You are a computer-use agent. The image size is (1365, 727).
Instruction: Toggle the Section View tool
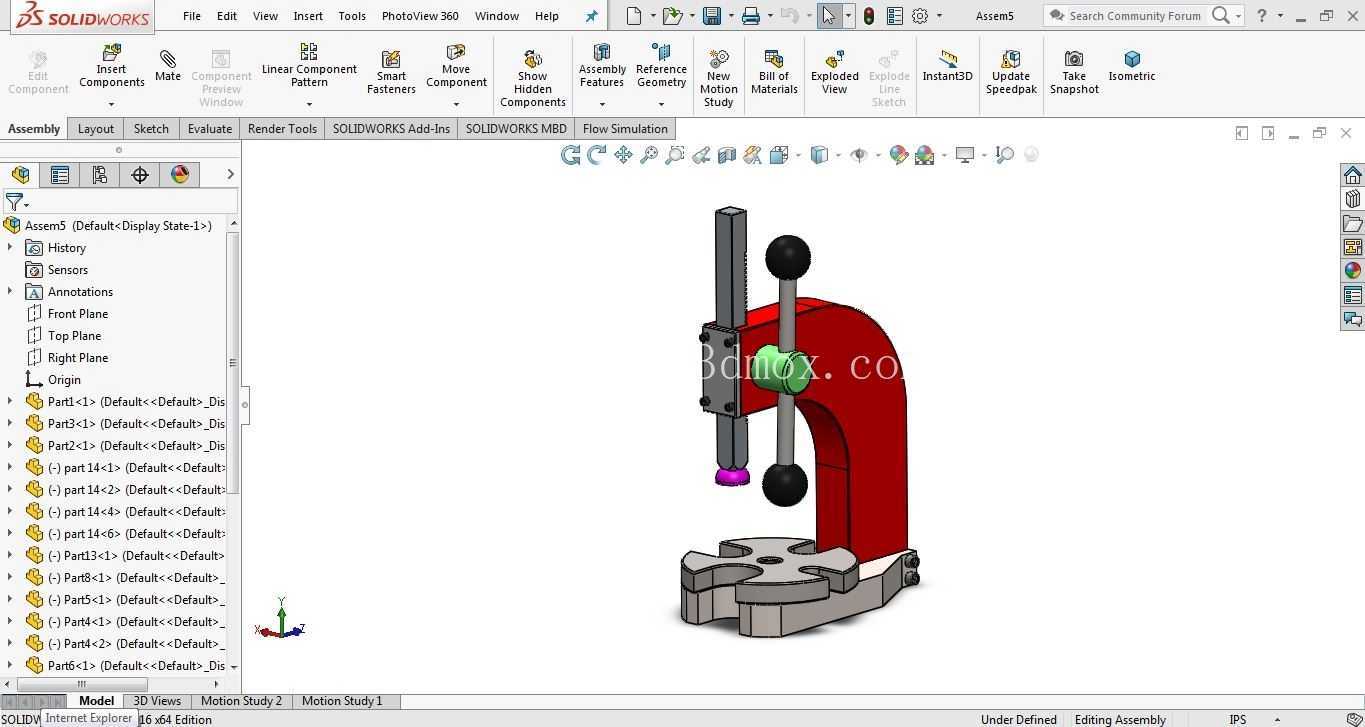727,155
